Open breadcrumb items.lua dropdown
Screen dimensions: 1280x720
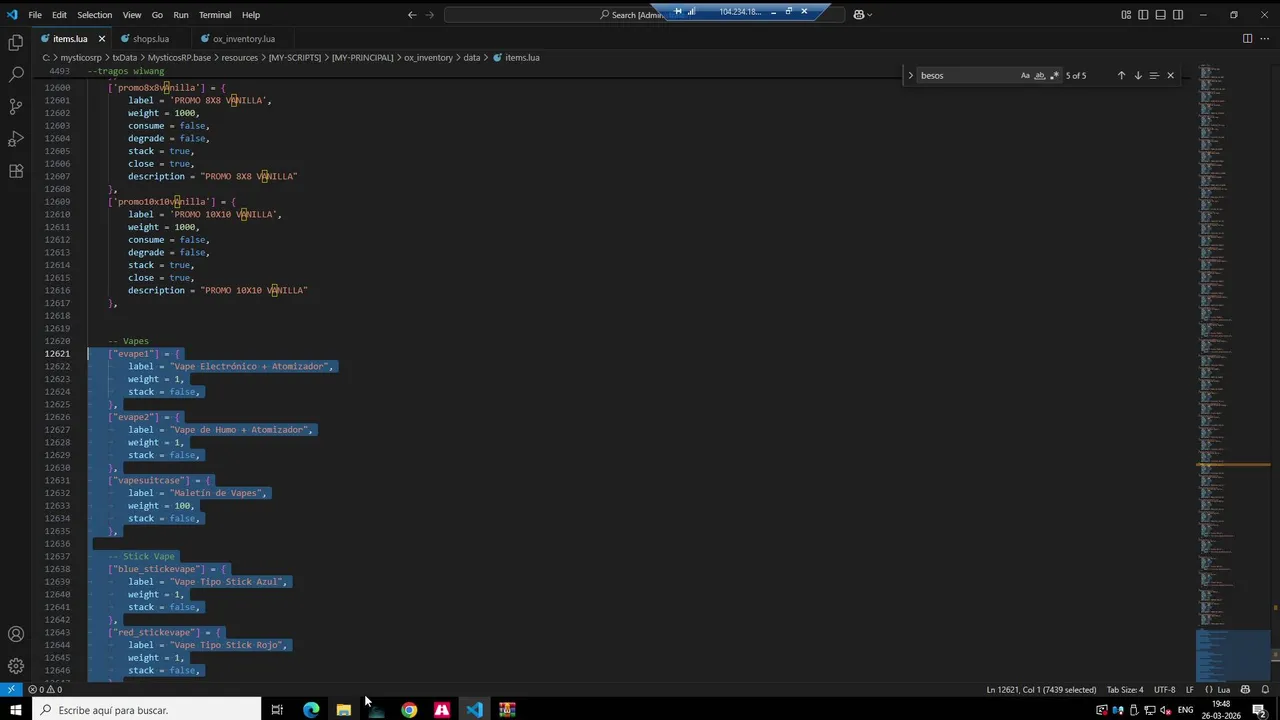tap(516, 58)
